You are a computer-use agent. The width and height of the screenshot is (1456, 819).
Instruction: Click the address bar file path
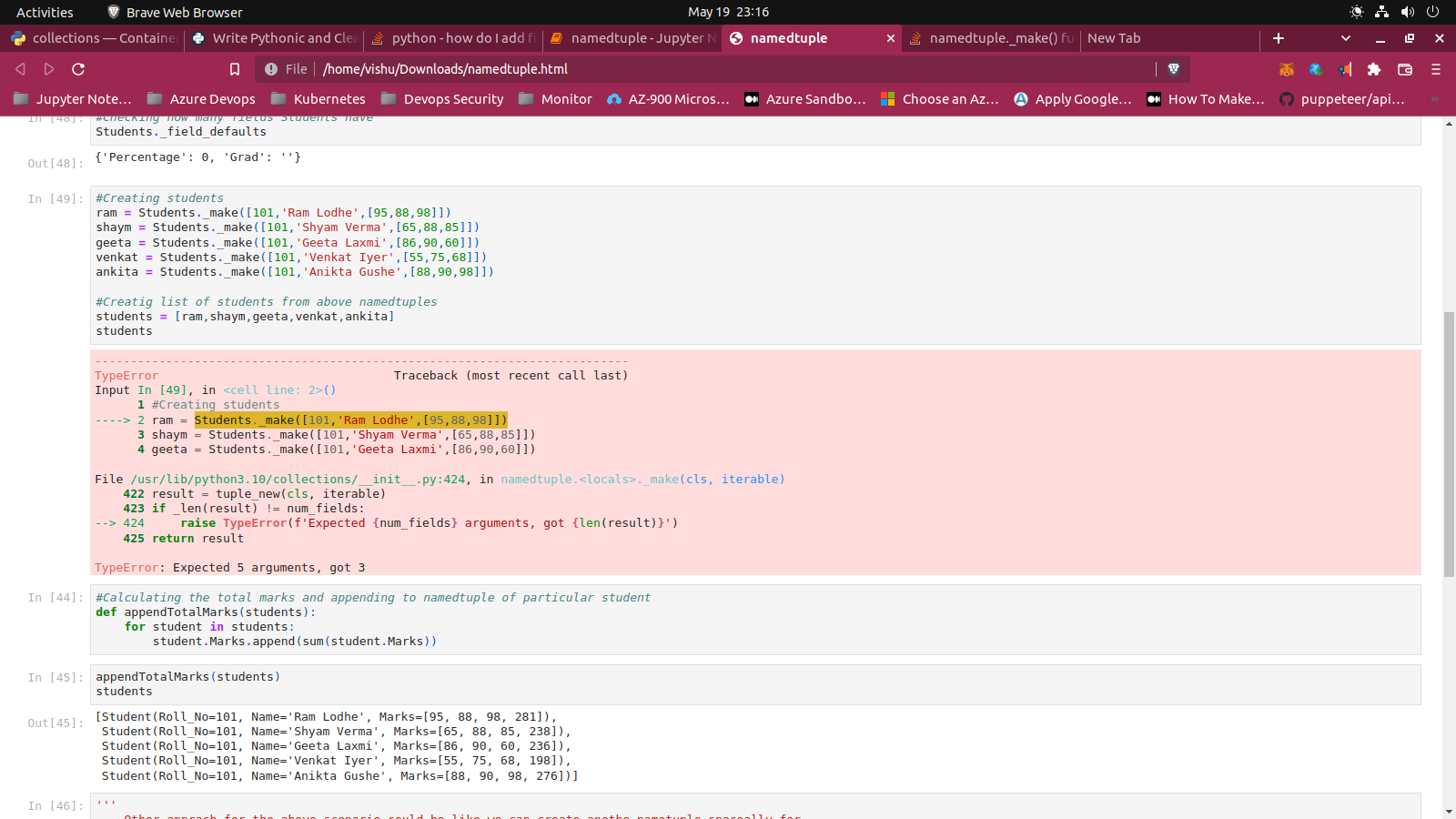point(445,69)
